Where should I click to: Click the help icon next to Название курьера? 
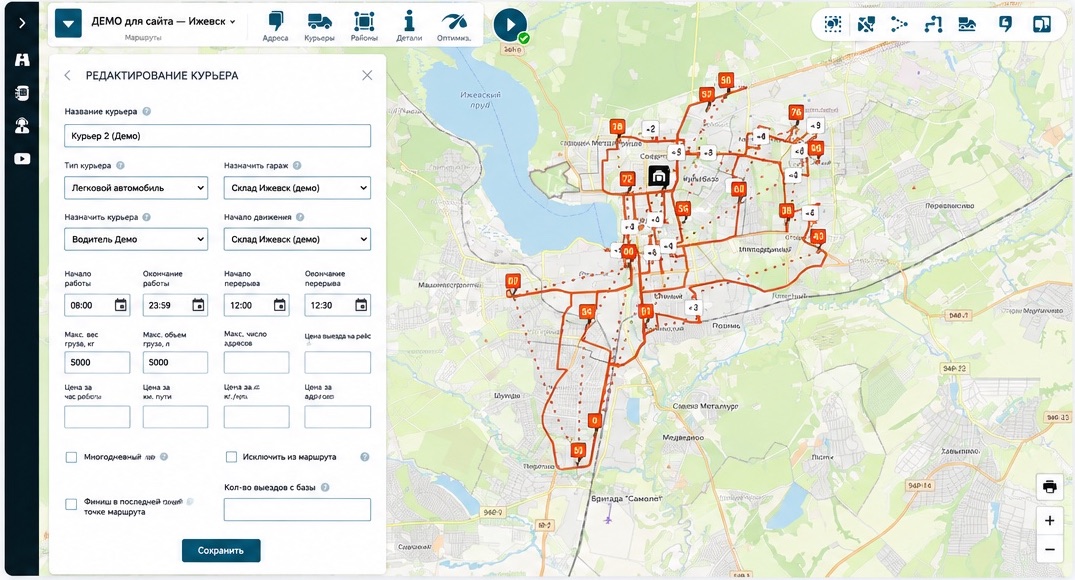(147, 111)
